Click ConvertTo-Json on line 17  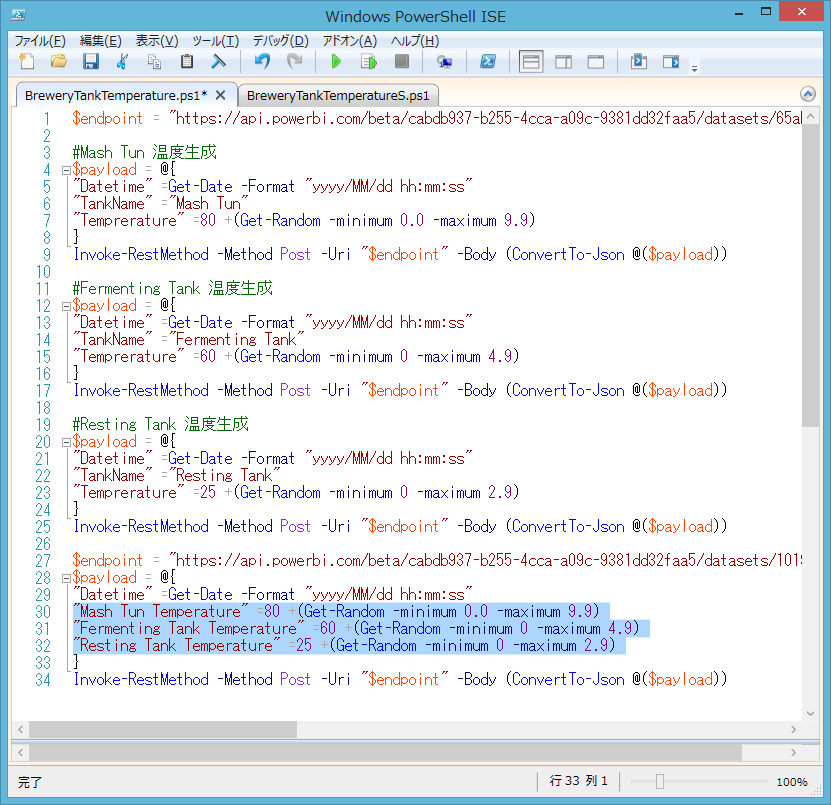[568, 391]
